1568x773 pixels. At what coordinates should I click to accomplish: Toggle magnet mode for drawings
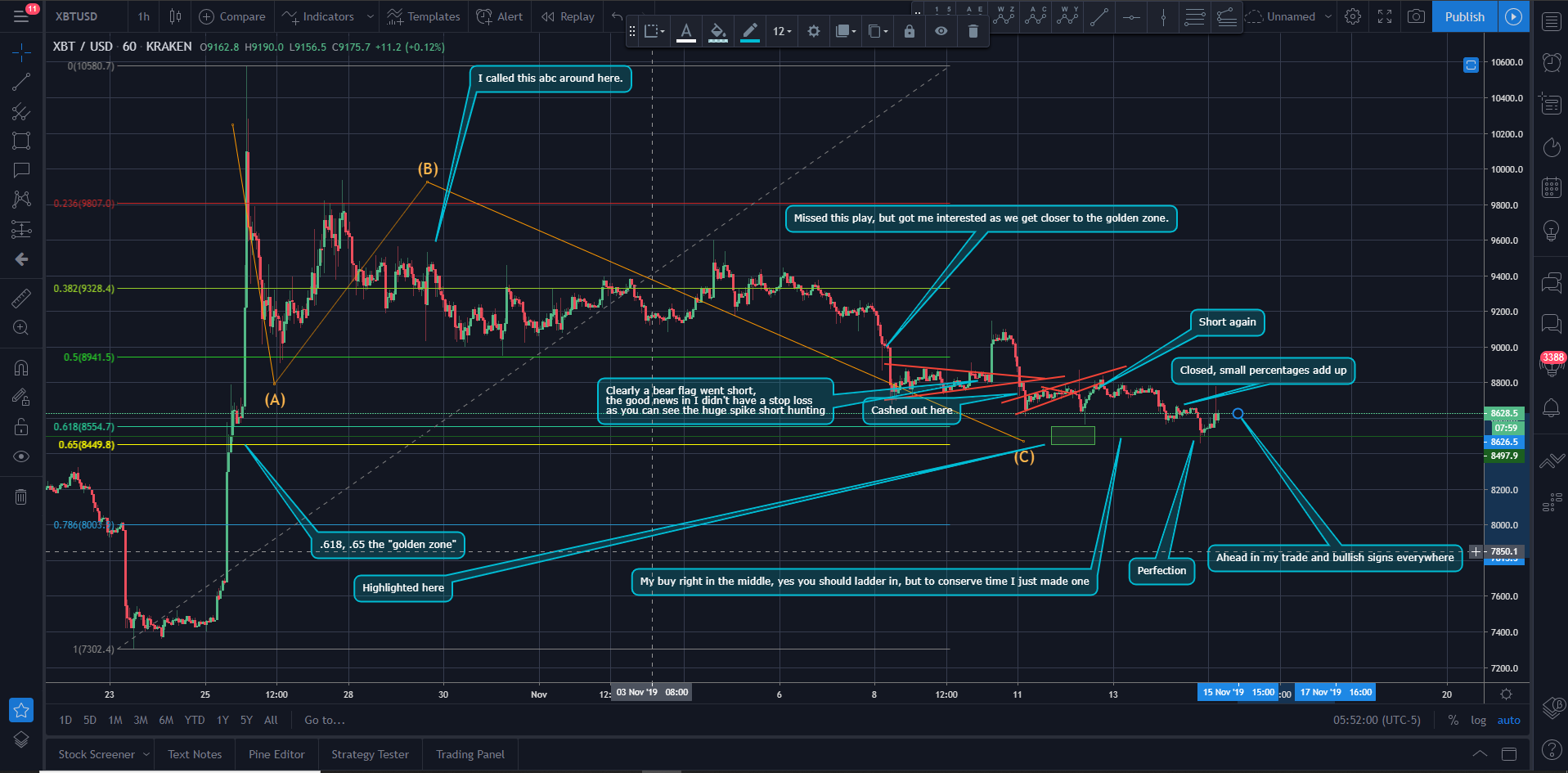tap(21, 367)
